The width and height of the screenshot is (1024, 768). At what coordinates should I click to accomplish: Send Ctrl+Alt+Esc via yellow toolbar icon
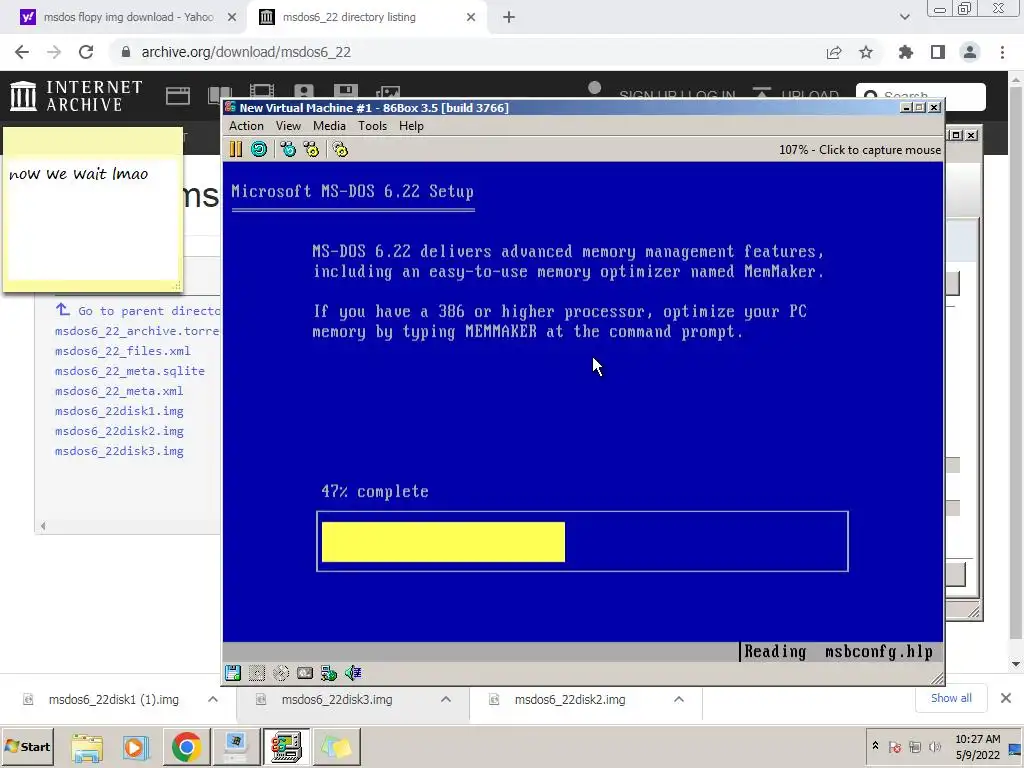pos(312,150)
